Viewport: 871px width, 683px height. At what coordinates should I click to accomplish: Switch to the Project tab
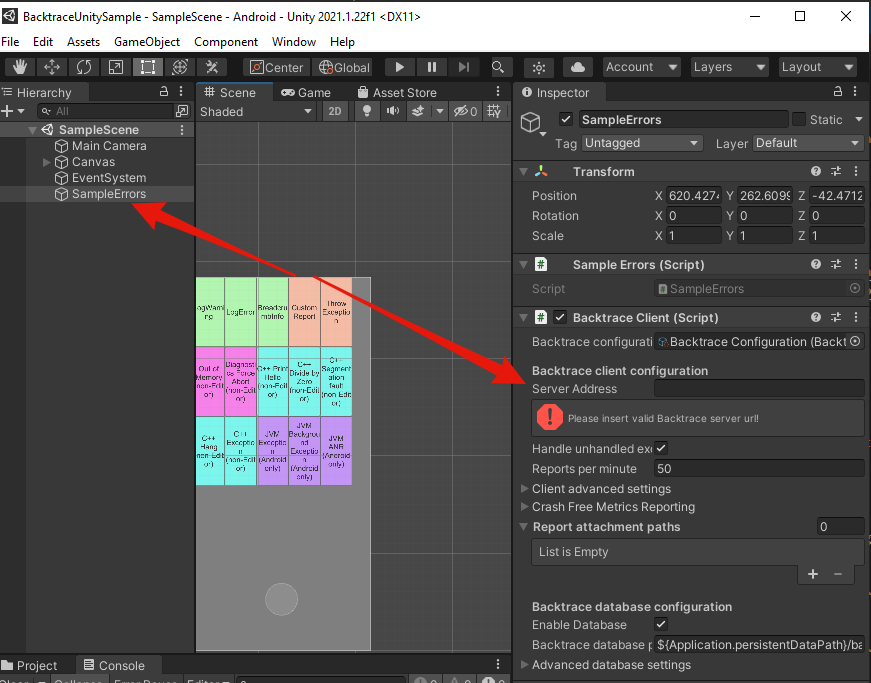point(29,665)
